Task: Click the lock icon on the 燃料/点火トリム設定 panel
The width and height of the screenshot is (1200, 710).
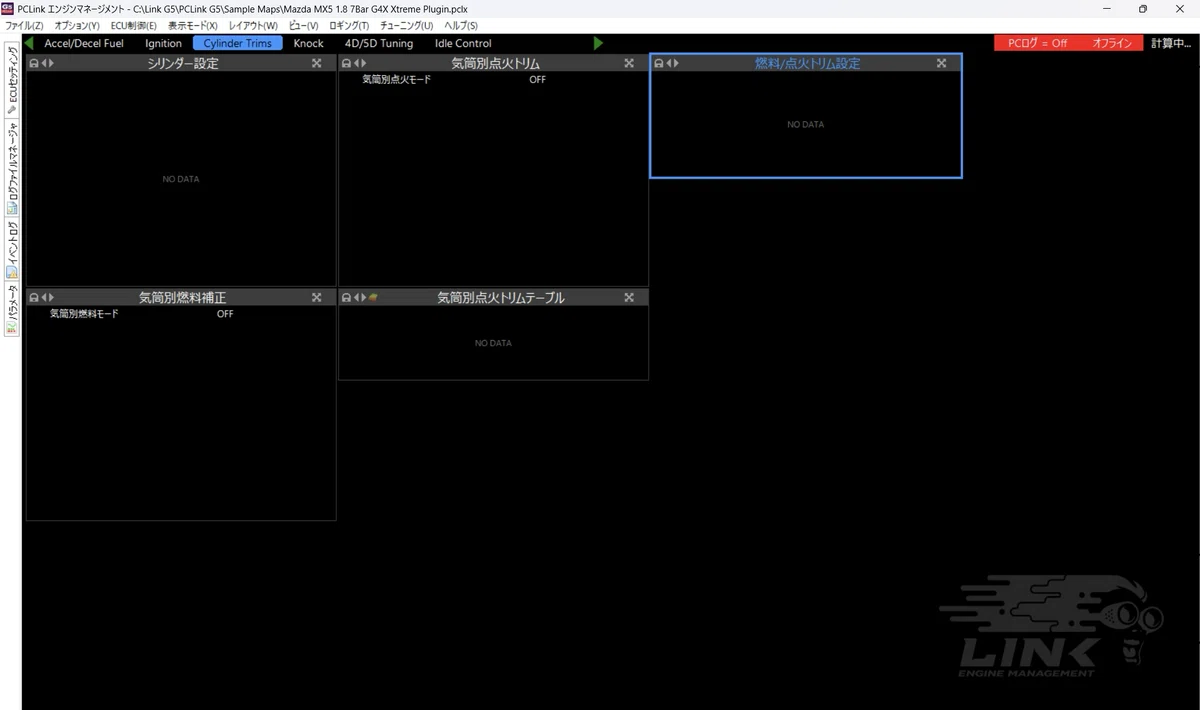Action: 658,63
